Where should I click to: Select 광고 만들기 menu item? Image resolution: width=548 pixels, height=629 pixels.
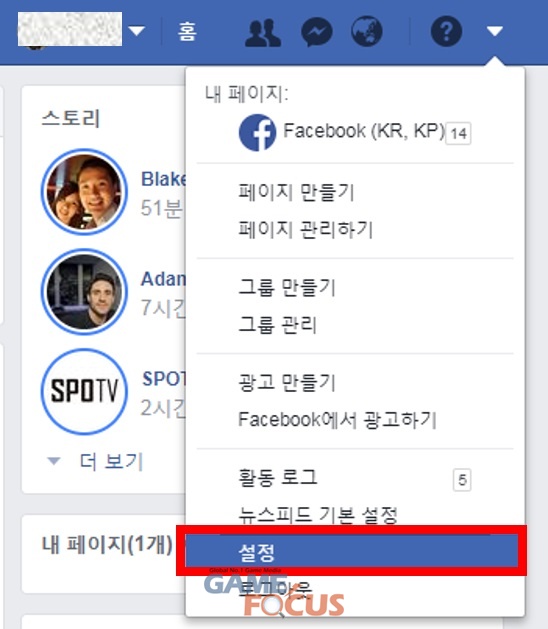coord(287,382)
